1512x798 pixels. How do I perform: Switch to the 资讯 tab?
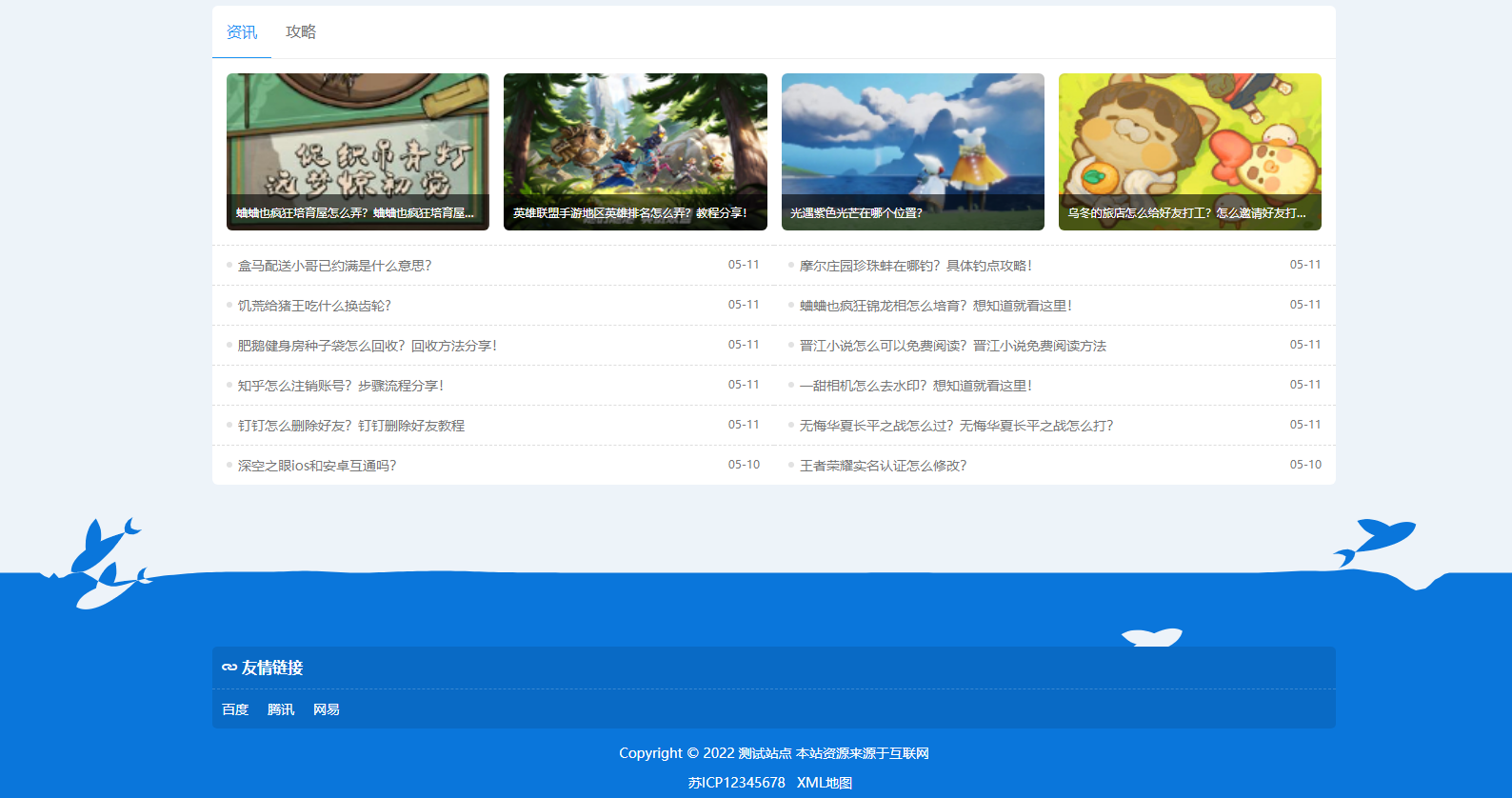pyautogui.click(x=242, y=32)
